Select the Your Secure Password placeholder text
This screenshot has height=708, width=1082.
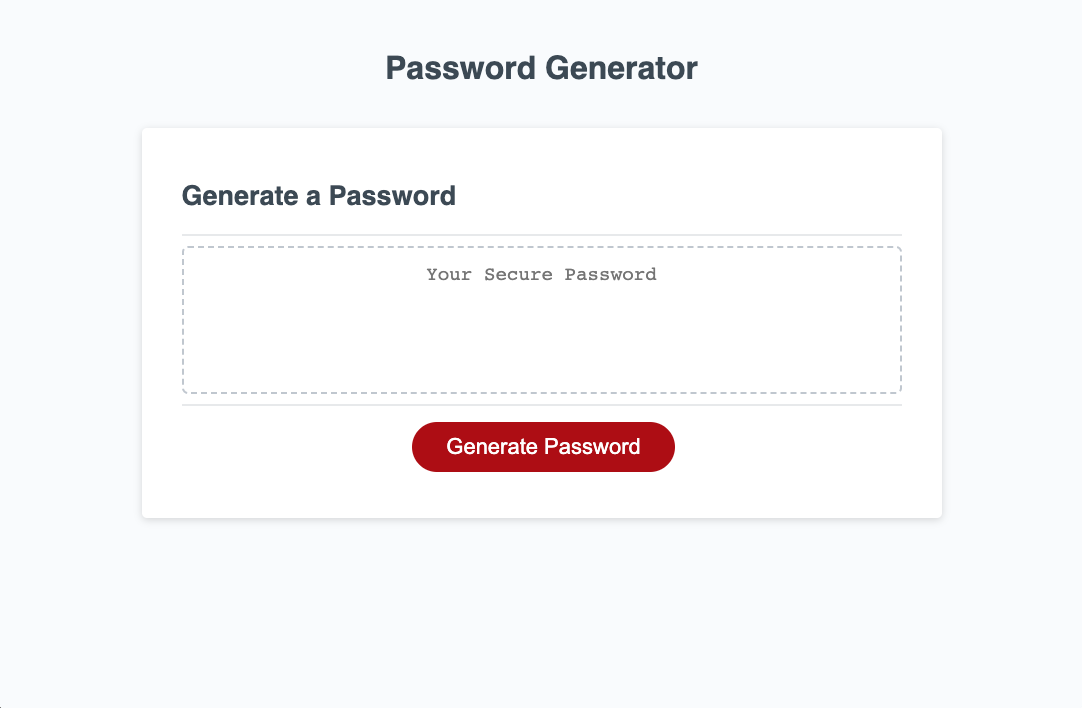(542, 275)
